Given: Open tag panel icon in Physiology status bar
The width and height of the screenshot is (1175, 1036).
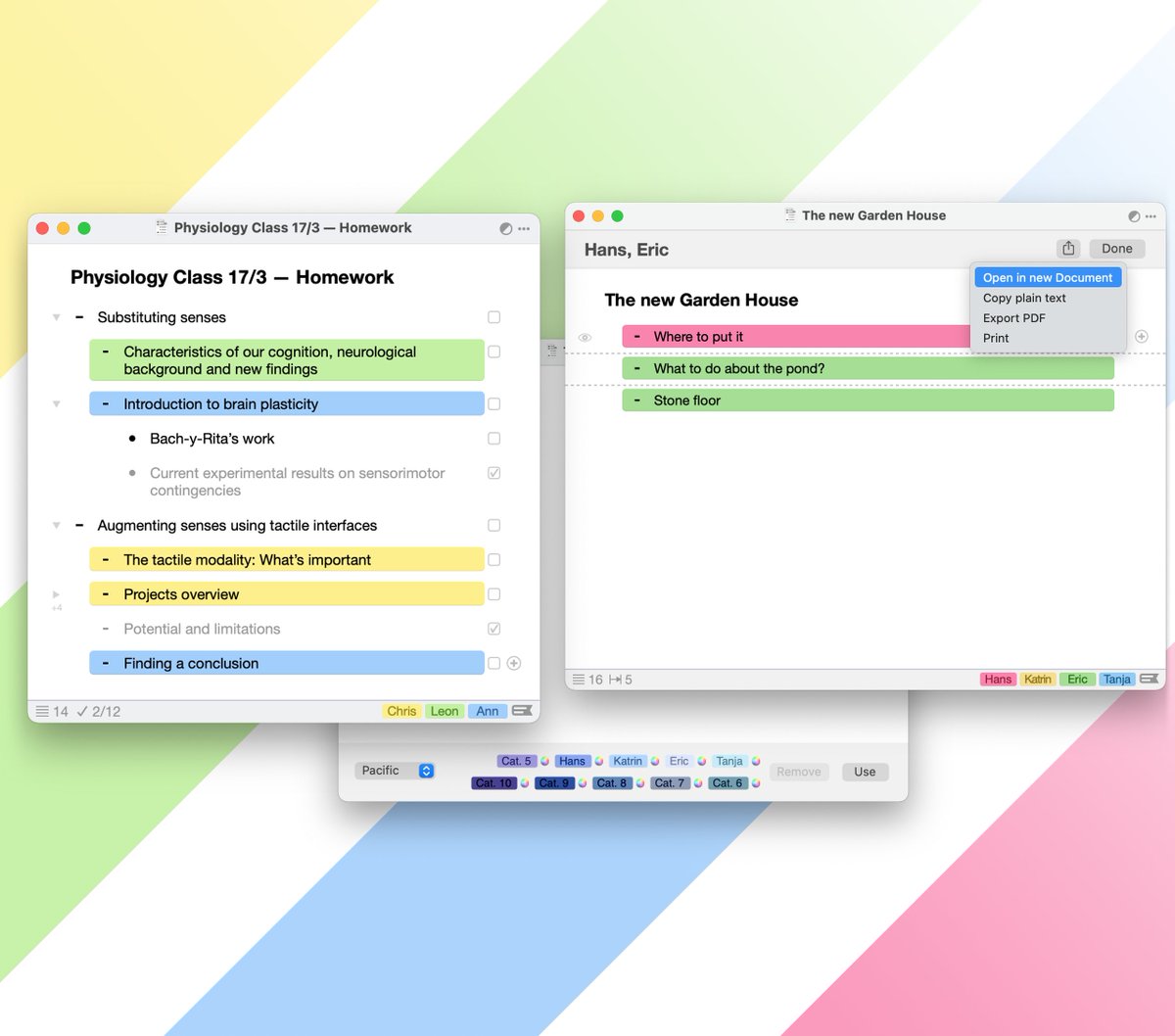Looking at the screenshot, I should (522, 711).
